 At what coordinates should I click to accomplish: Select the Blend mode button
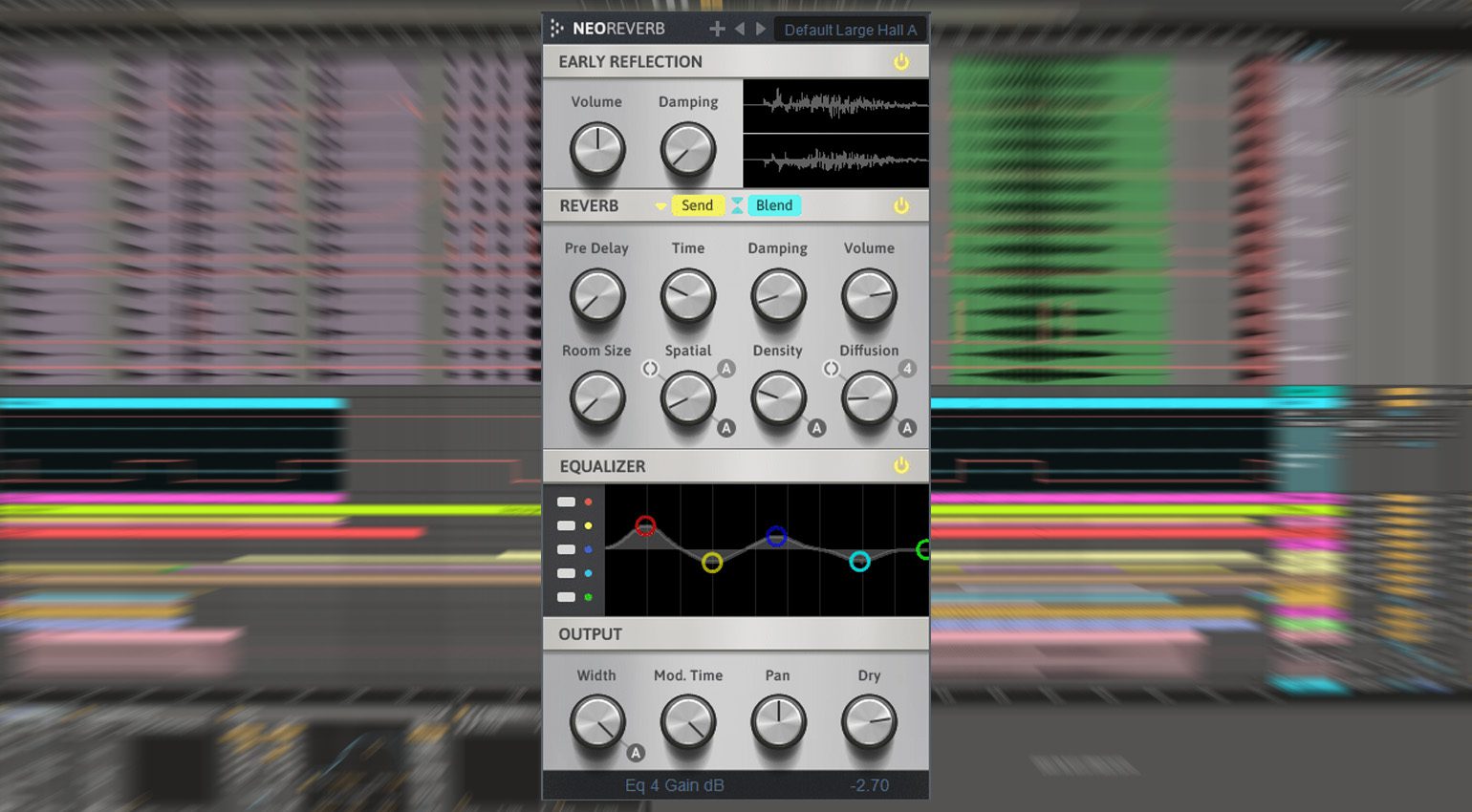(x=773, y=205)
